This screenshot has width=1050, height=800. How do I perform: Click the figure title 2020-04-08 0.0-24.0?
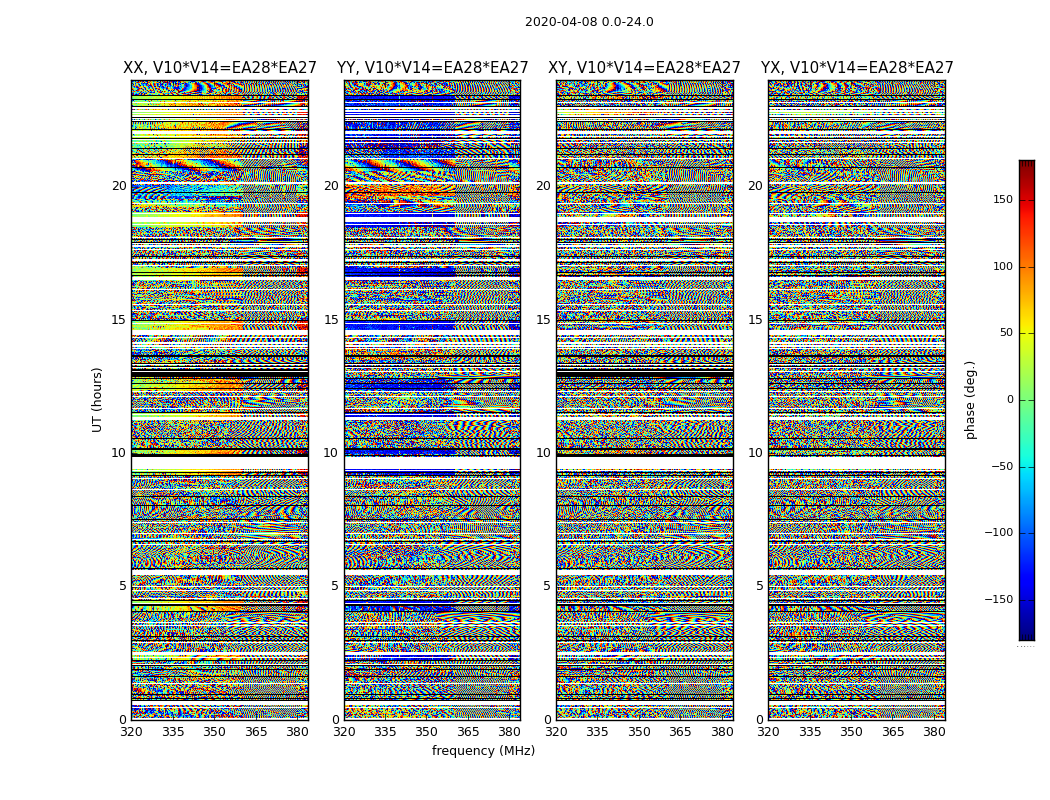(x=589, y=22)
